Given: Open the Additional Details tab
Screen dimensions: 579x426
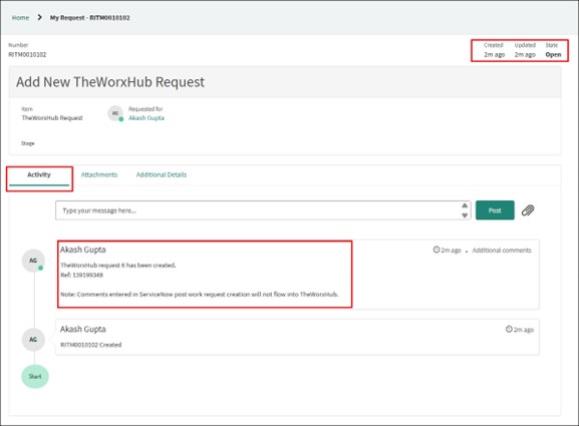Looking at the screenshot, I should pyautogui.click(x=161, y=175).
